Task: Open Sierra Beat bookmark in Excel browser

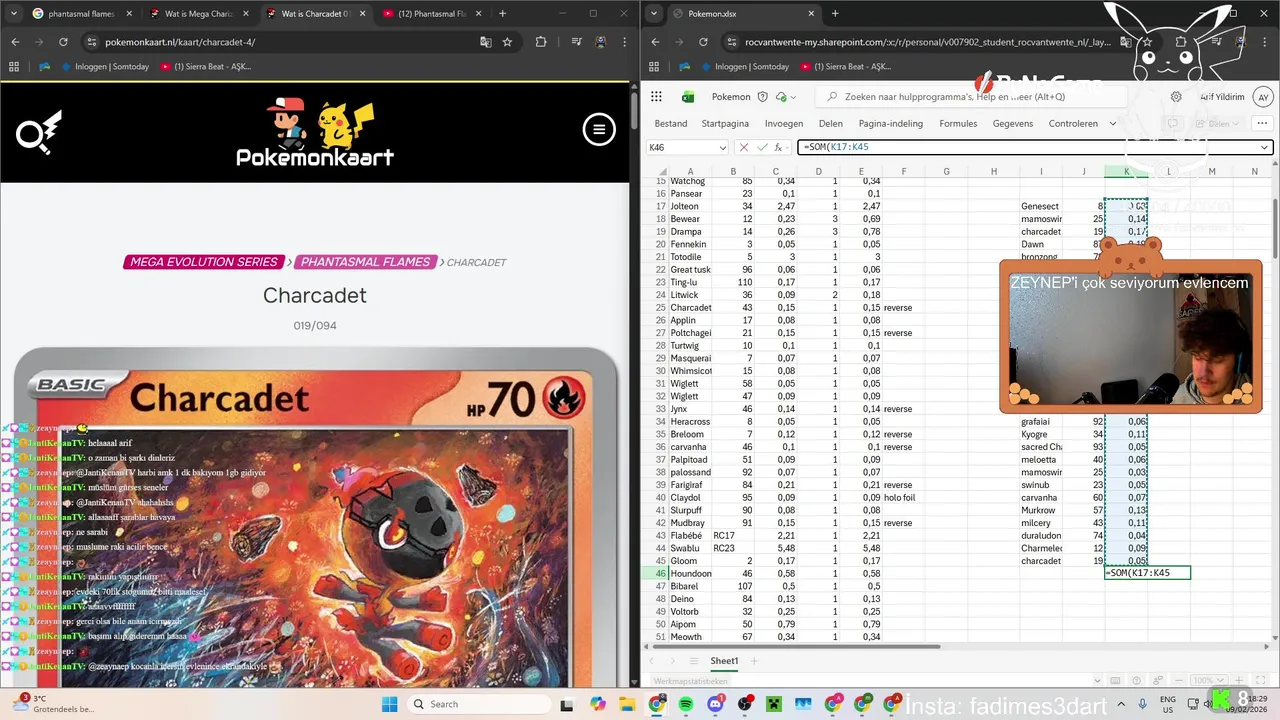Action: 844,67
